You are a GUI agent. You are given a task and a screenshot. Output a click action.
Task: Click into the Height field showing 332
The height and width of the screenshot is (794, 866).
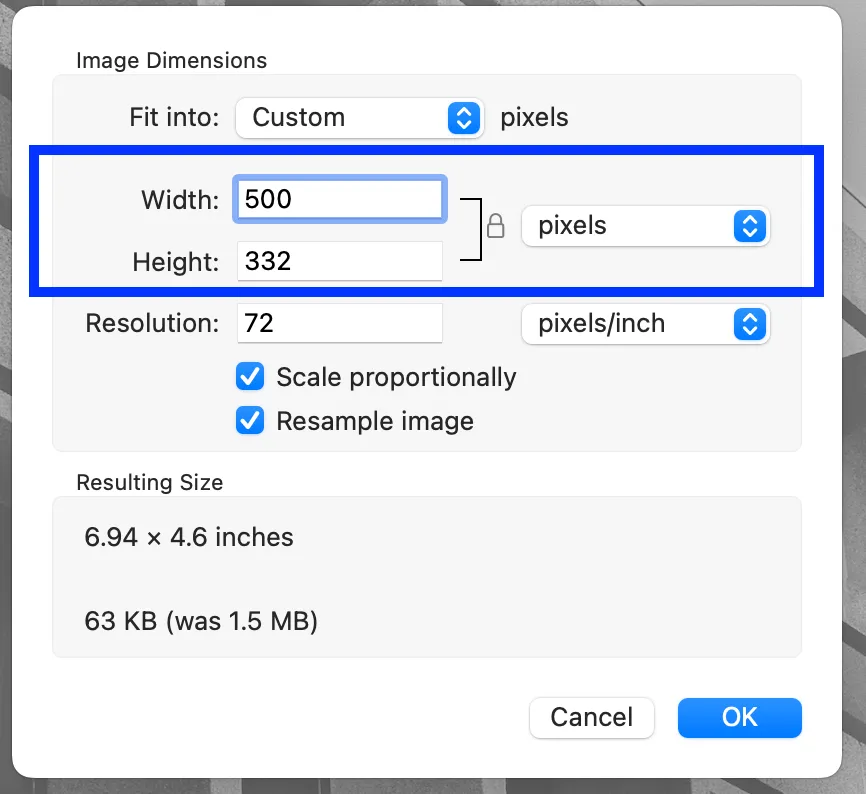coord(339,262)
